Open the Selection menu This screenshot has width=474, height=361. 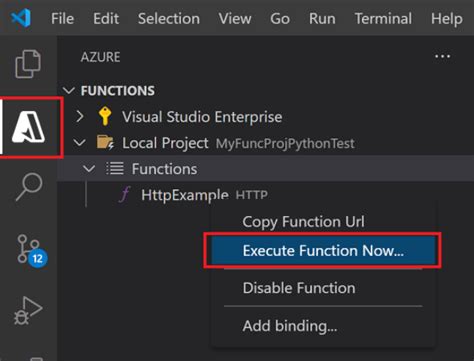click(x=169, y=19)
